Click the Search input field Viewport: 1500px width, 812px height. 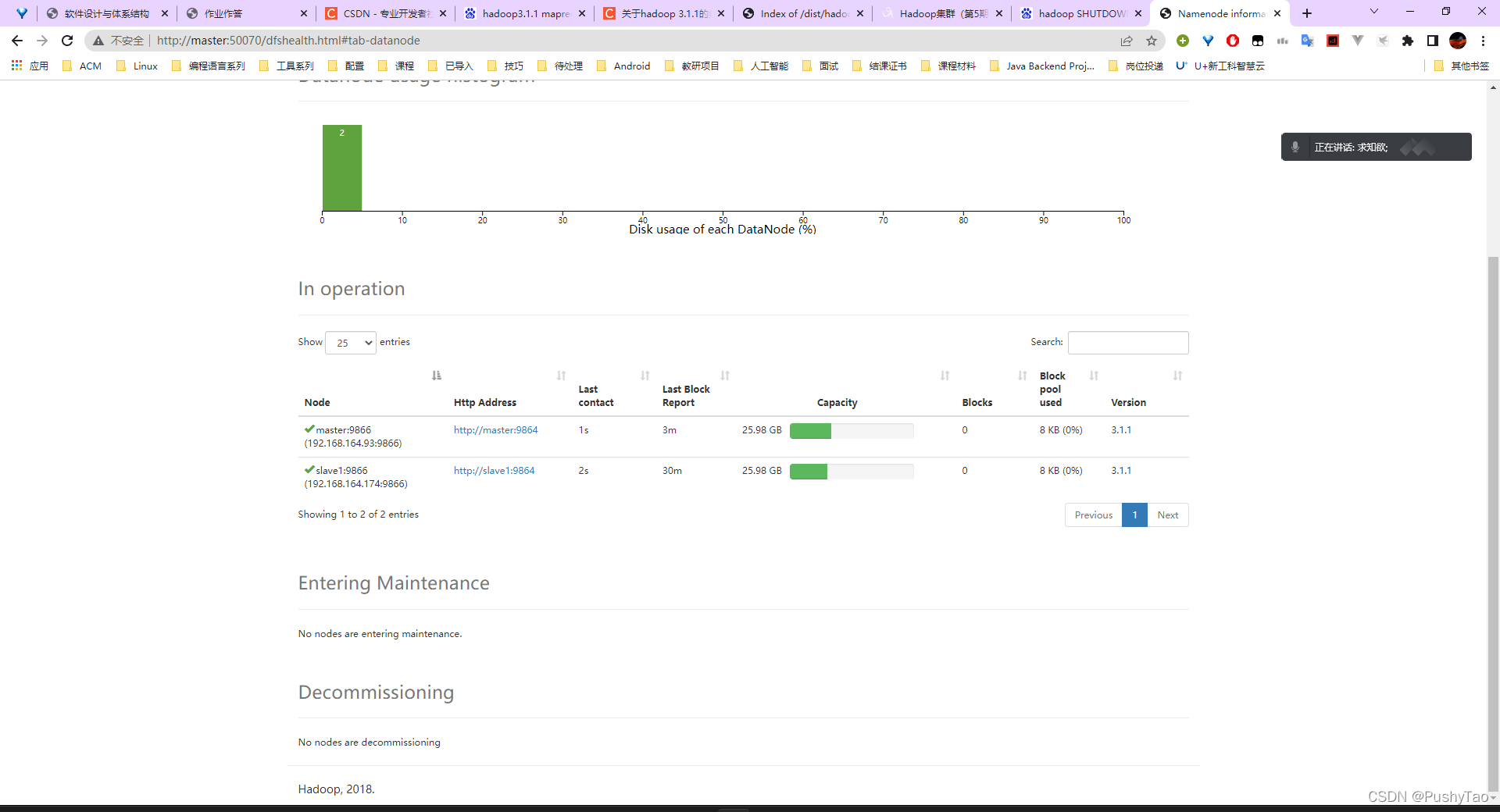tap(1128, 343)
